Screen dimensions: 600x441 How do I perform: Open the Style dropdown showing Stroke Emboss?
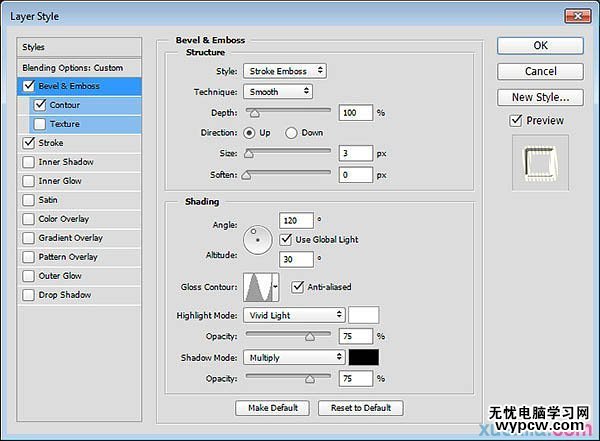click(285, 71)
